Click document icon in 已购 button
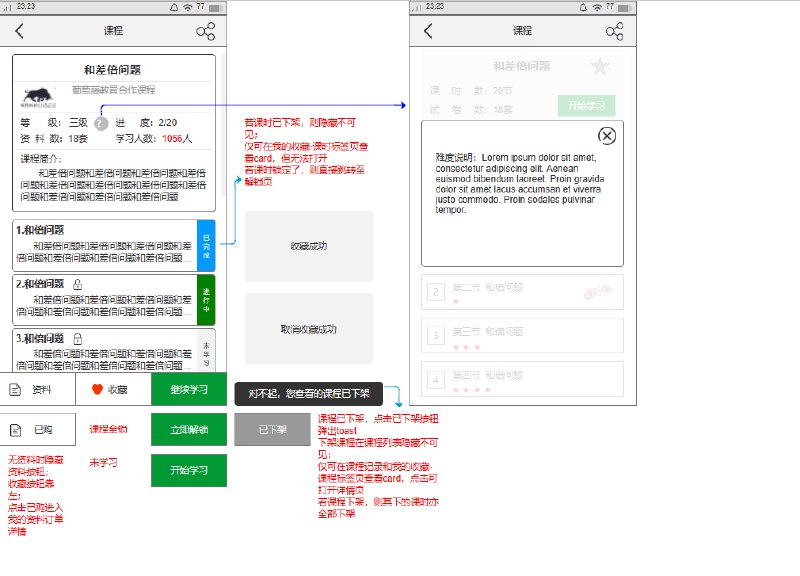The width and height of the screenshot is (800, 576). click(16, 430)
